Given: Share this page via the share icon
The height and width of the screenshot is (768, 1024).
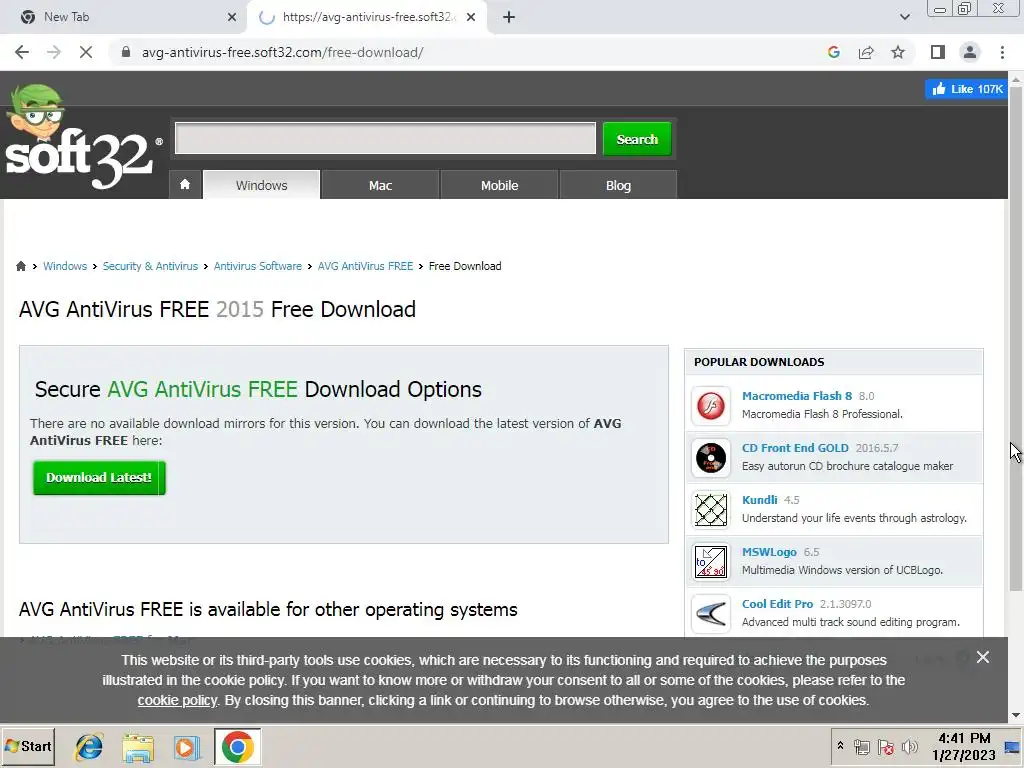Looking at the screenshot, I should point(866,52).
